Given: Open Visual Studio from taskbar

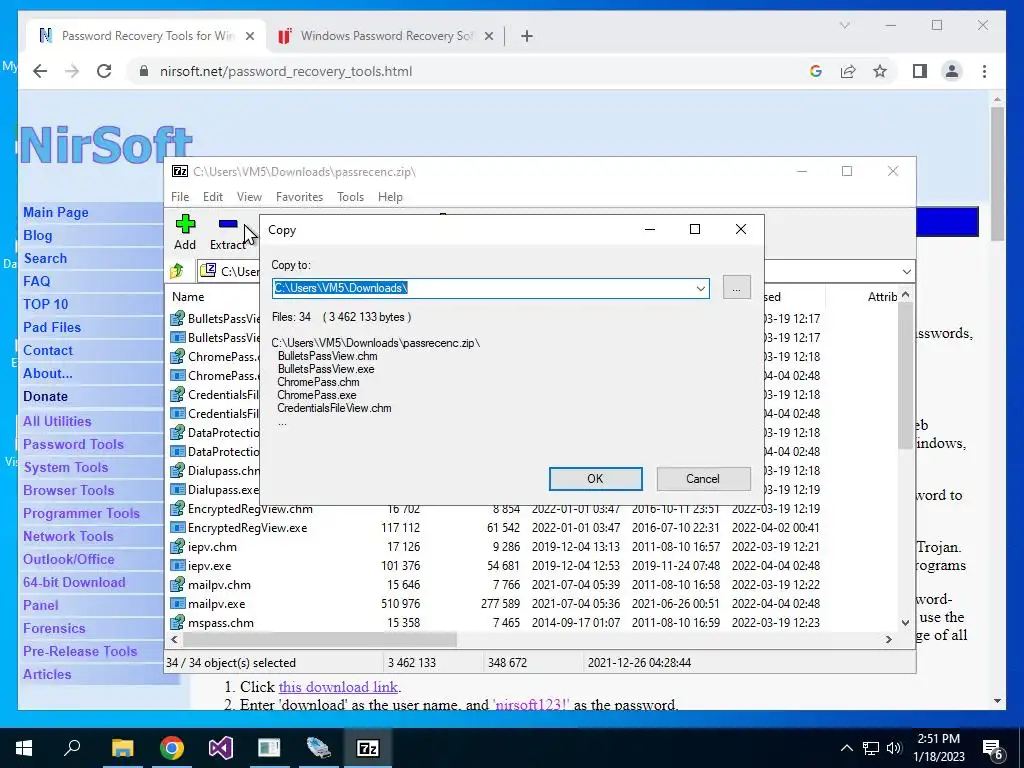Looking at the screenshot, I should (221, 748).
